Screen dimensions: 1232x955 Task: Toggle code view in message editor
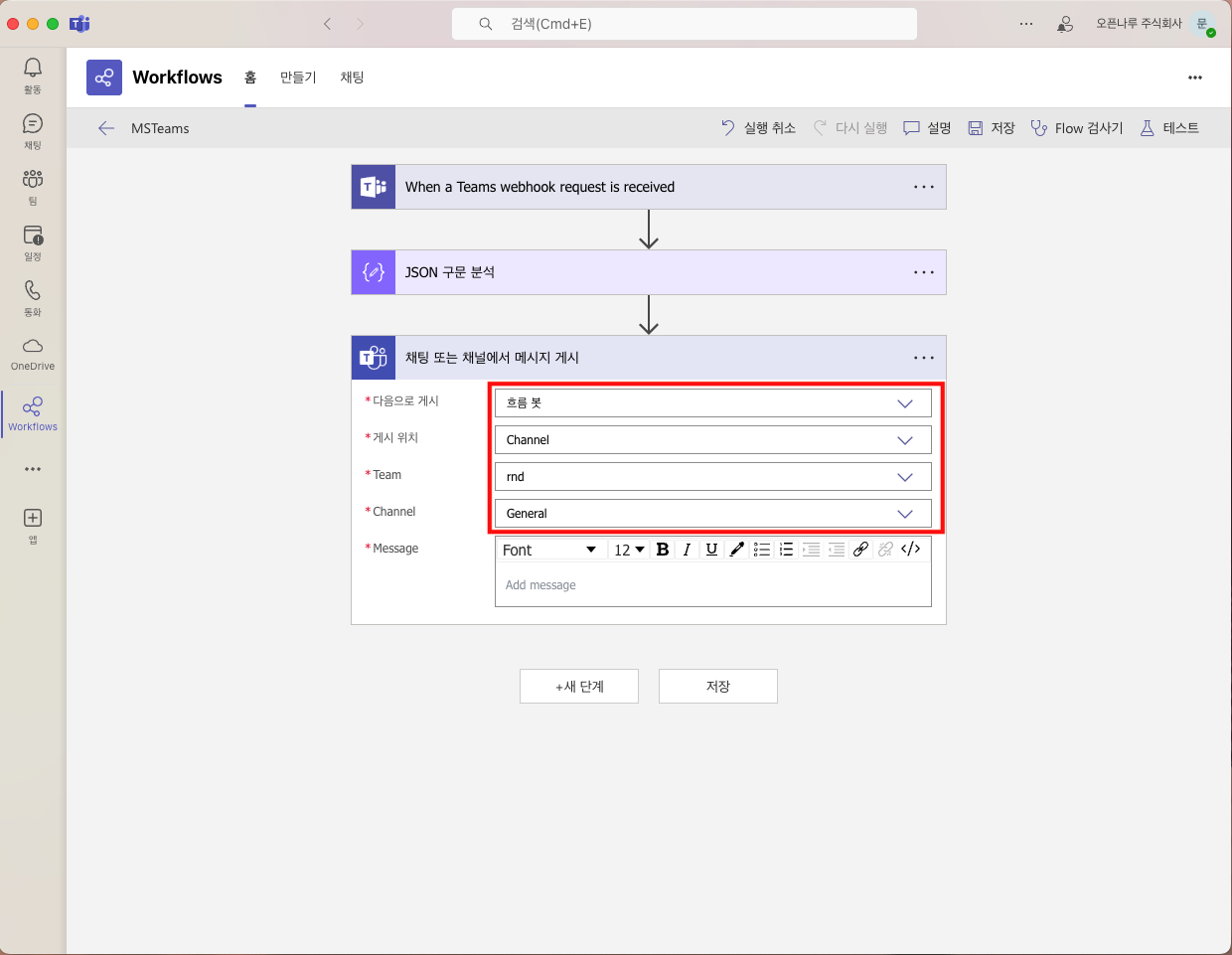[910, 550]
